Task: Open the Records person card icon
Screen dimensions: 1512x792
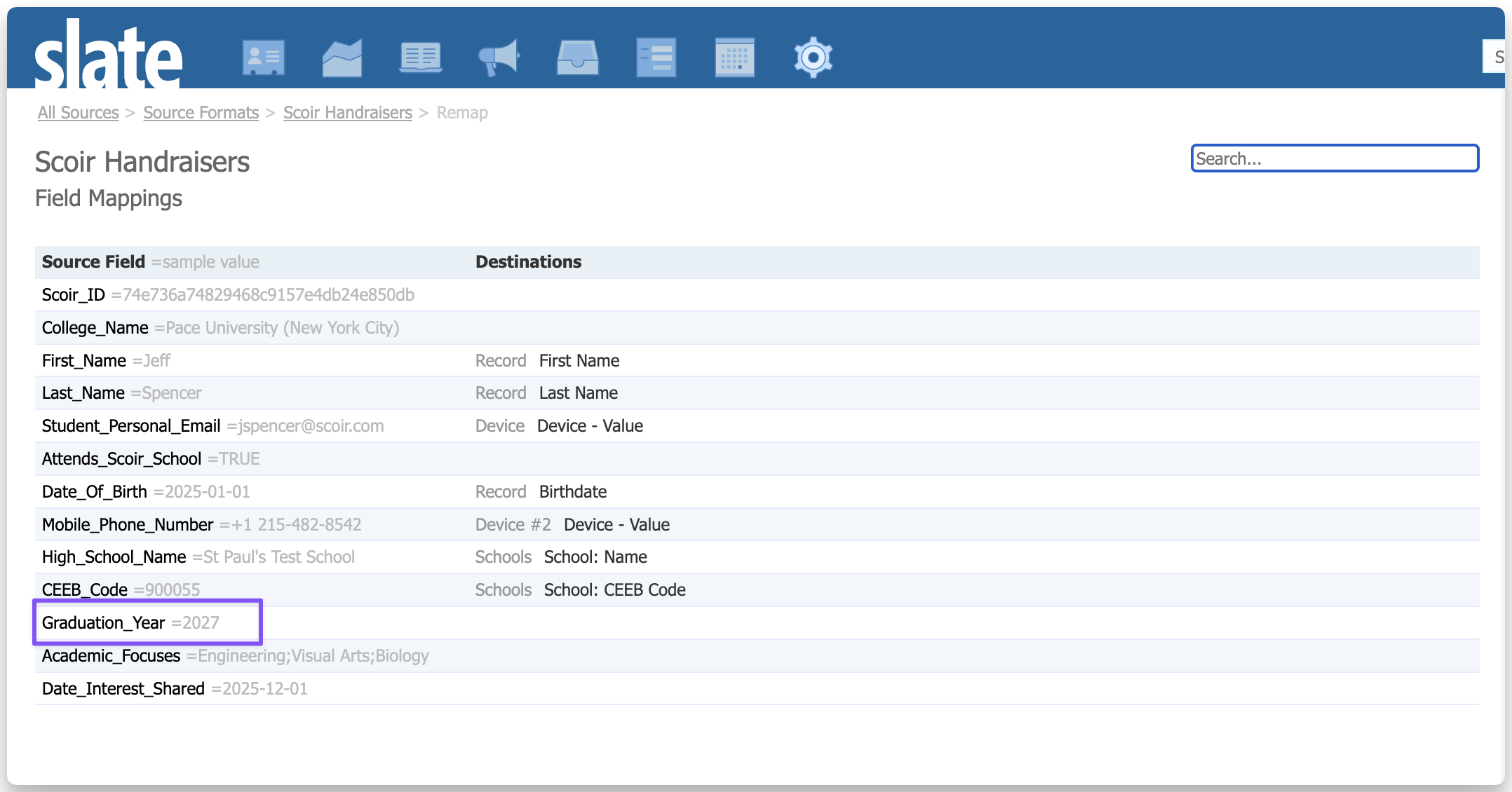Action: pyautogui.click(x=264, y=57)
